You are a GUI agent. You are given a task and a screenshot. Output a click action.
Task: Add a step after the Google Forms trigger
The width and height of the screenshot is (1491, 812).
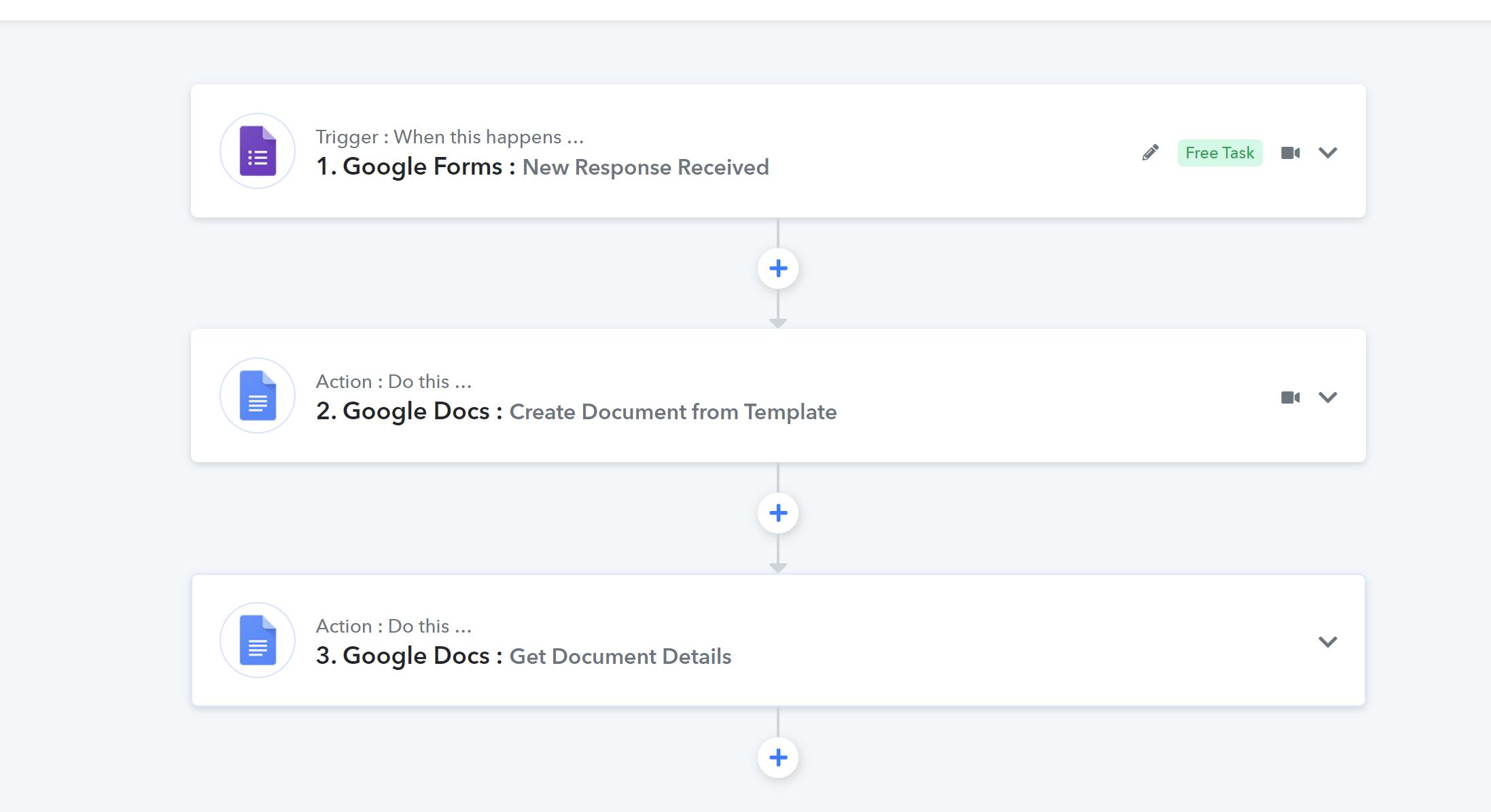tap(778, 268)
